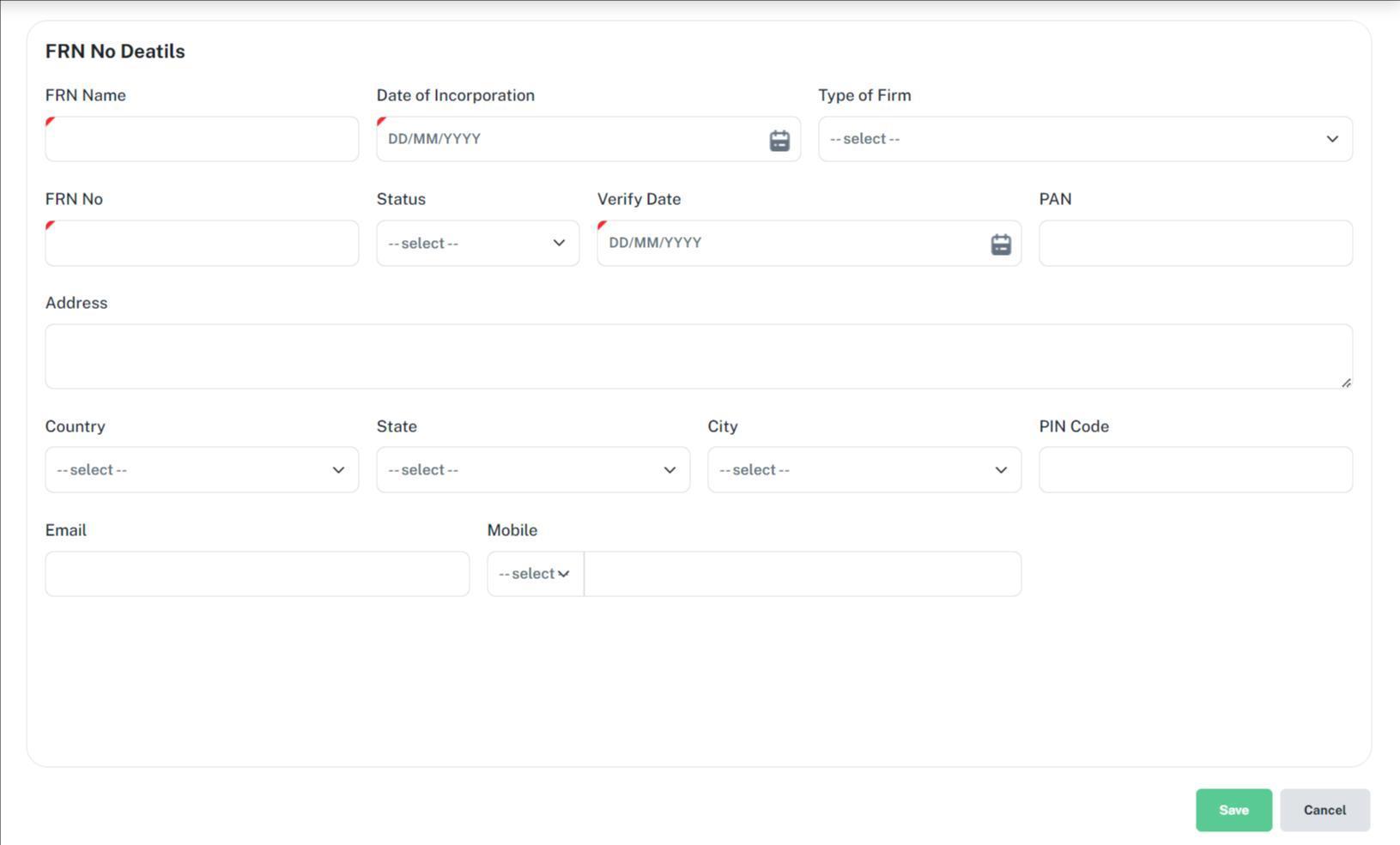This screenshot has width=1400, height=845.
Task: Click the Mobile number input field
Action: click(x=803, y=574)
